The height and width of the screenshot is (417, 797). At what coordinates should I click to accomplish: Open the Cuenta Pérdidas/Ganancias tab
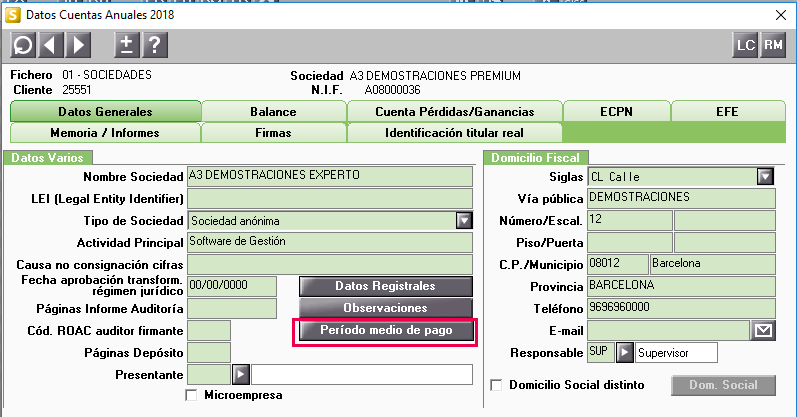pos(454,111)
